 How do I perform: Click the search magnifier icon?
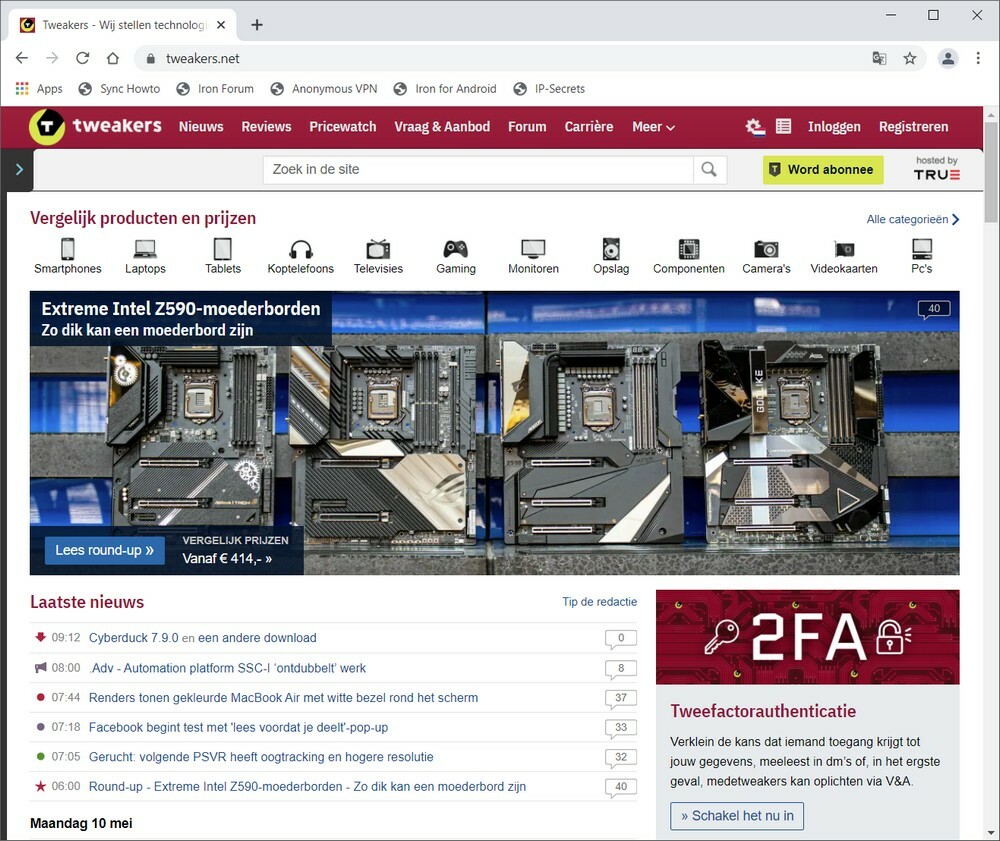[709, 170]
